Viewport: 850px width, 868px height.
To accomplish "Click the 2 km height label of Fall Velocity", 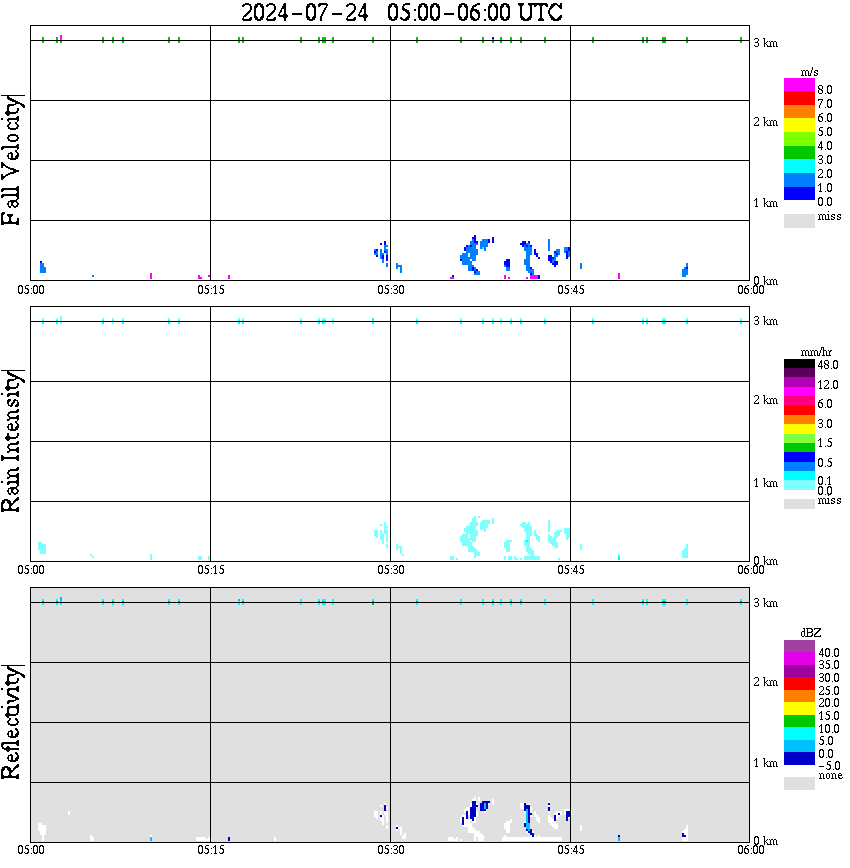I will (765, 122).
